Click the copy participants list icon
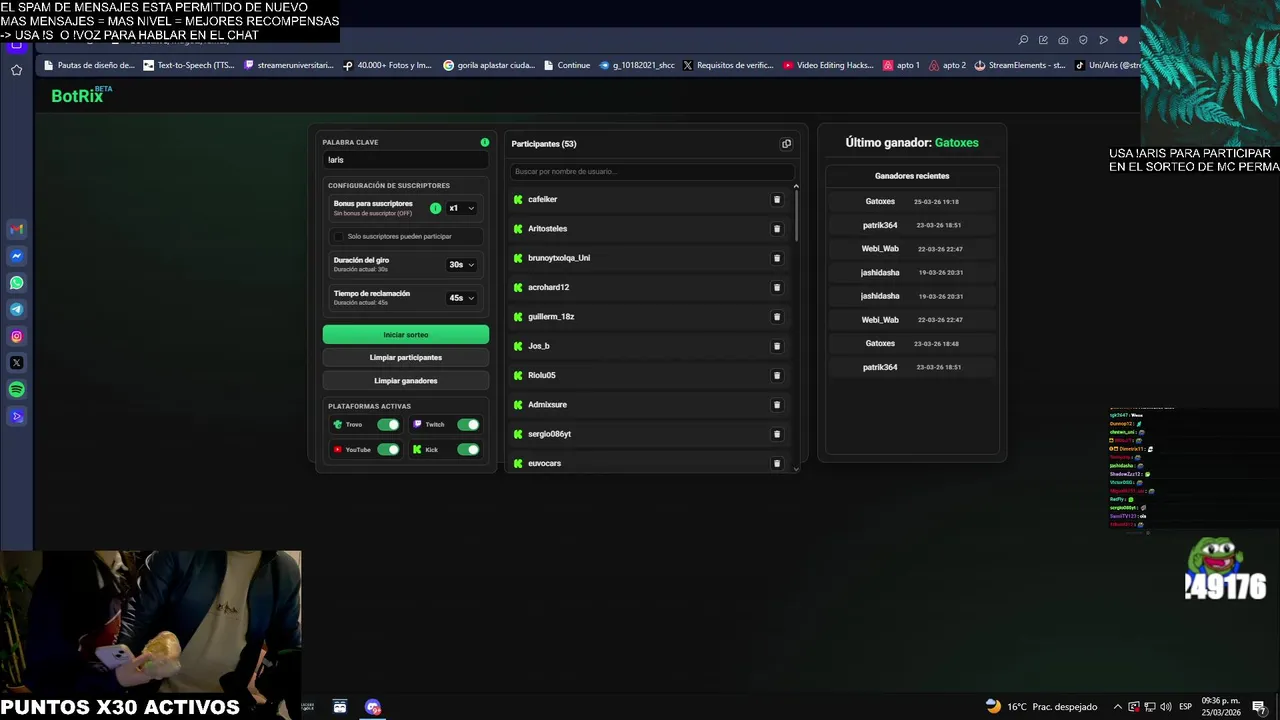Viewport: 1280px width, 720px height. [786, 144]
